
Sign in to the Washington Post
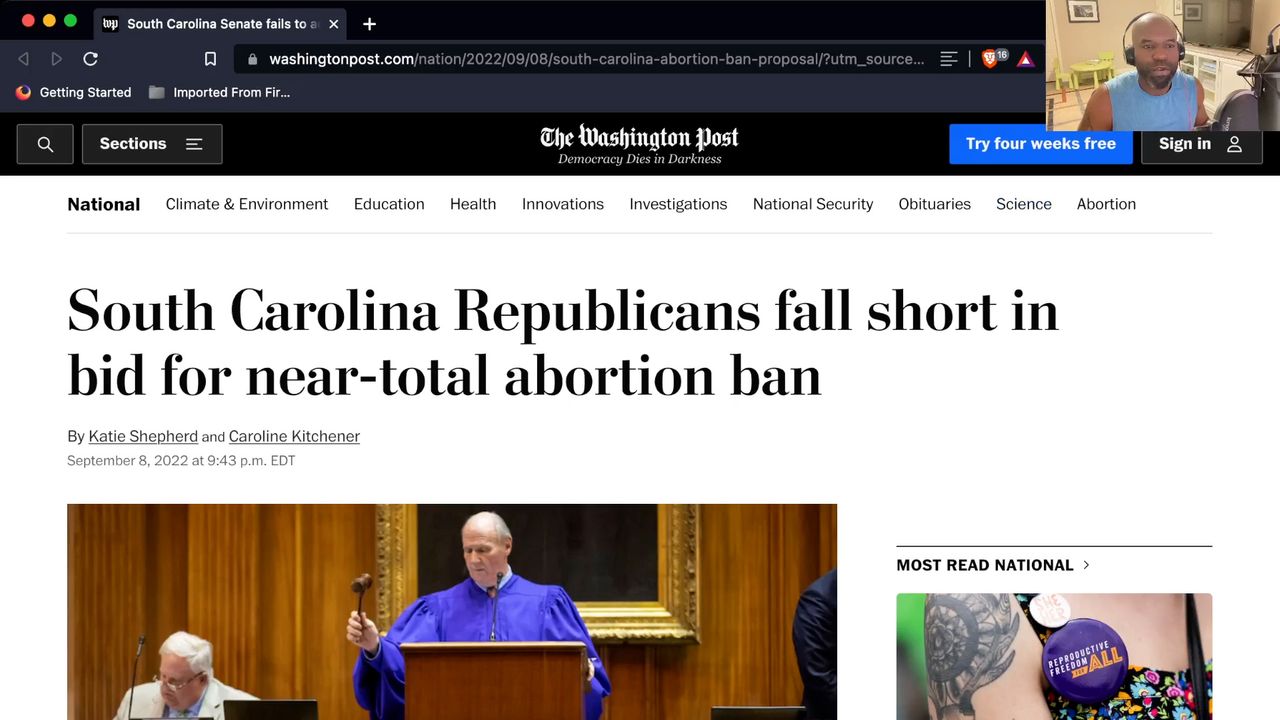pos(1201,144)
